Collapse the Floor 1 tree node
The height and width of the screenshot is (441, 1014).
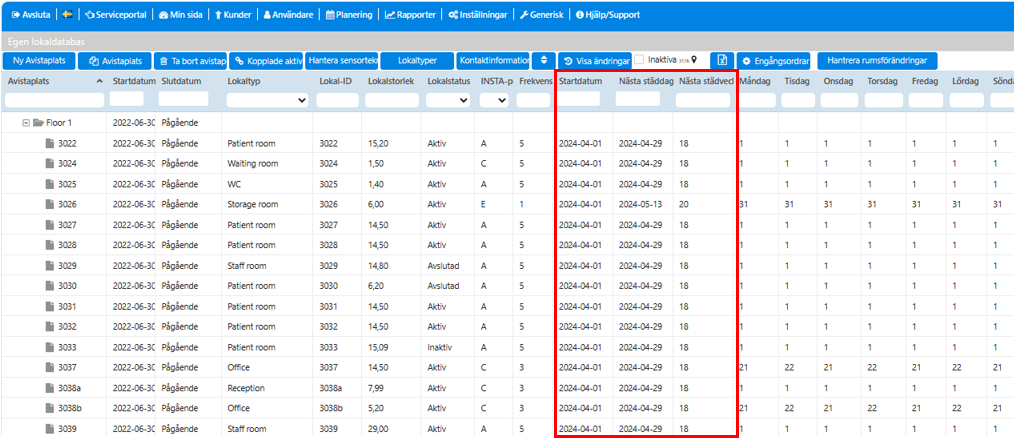click(26, 123)
